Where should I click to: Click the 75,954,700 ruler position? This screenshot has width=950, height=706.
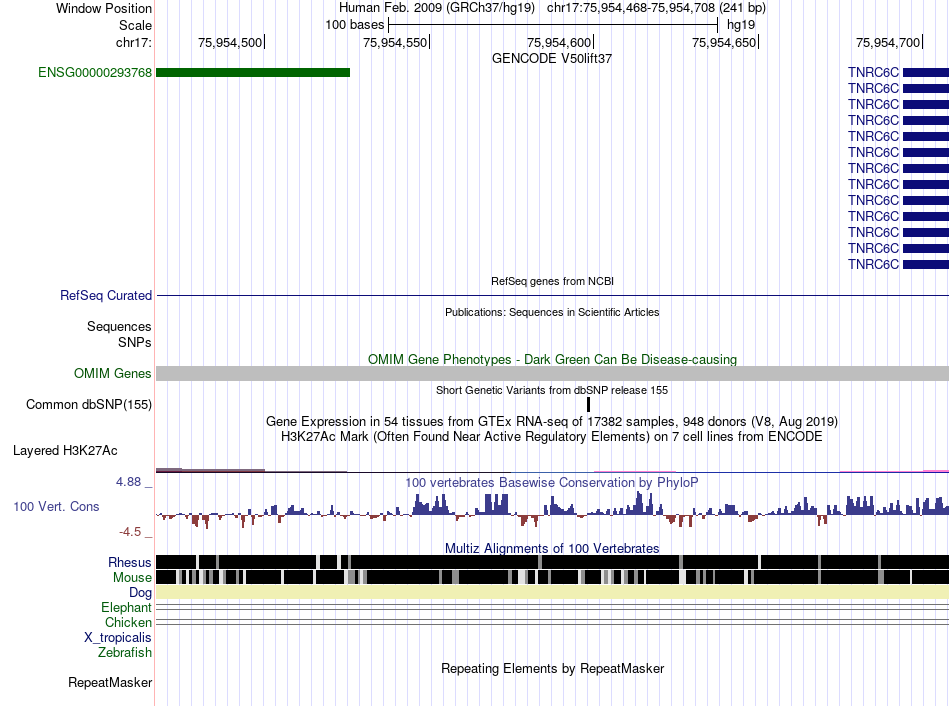[889, 42]
